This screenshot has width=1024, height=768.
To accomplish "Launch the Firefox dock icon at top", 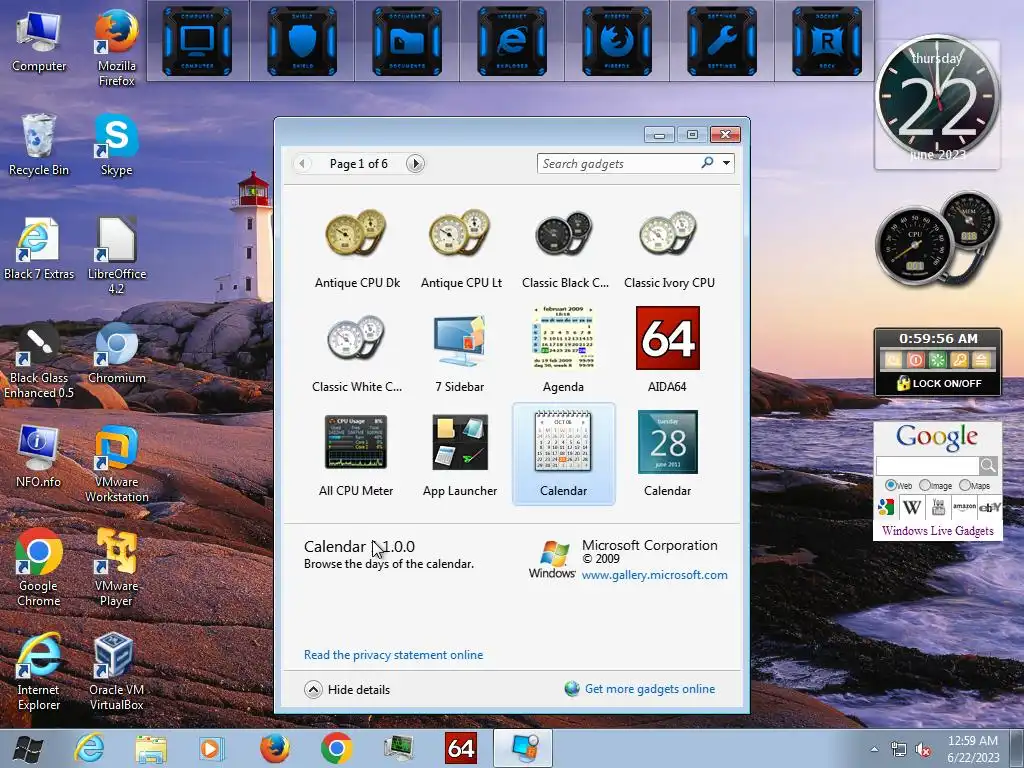I will pos(616,40).
